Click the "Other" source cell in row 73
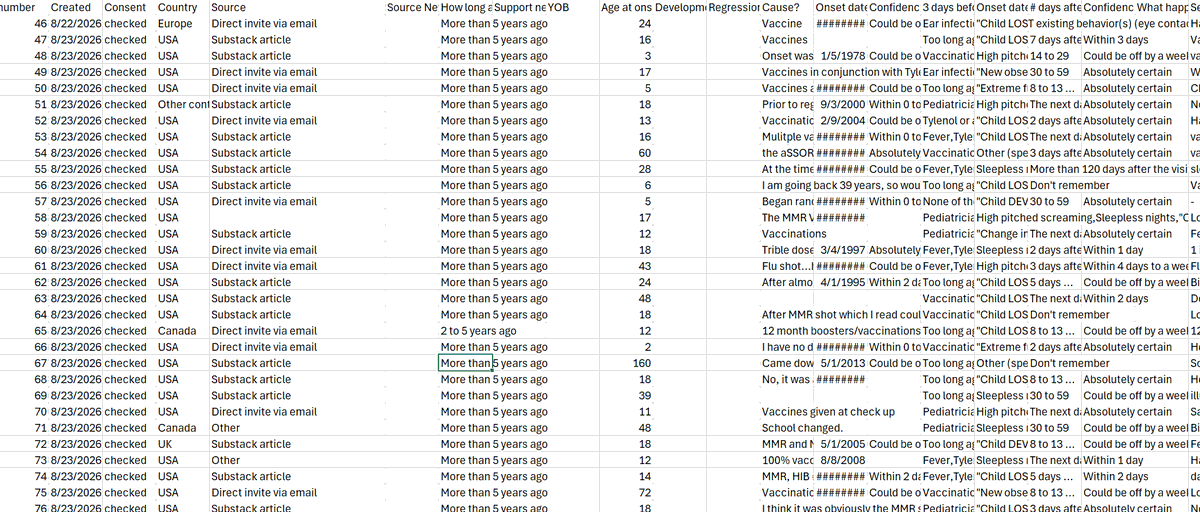The width and height of the screenshot is (1200, 512). tap(296, 460)
